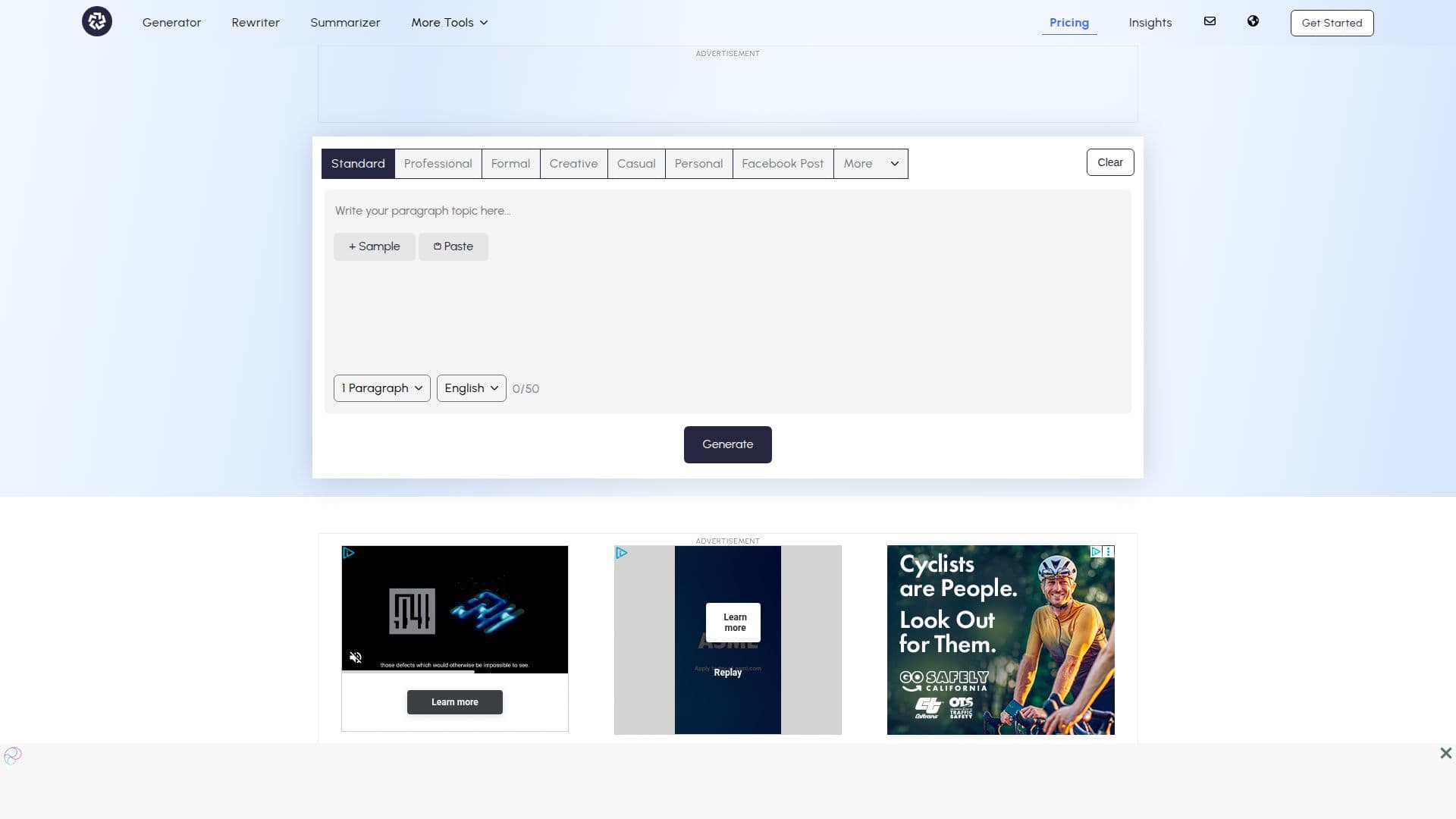Viewport: 1456px width, 819px height.
Task: Open the Rewriter page
Action: [x=256, y=23]
